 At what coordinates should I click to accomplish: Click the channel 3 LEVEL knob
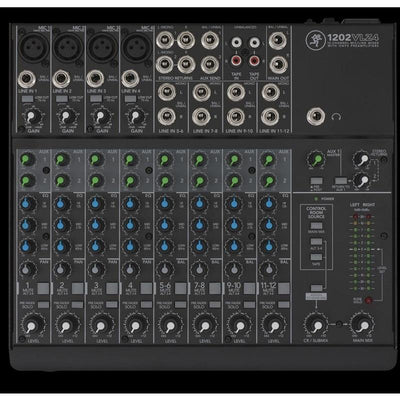[x=101, y=325]
